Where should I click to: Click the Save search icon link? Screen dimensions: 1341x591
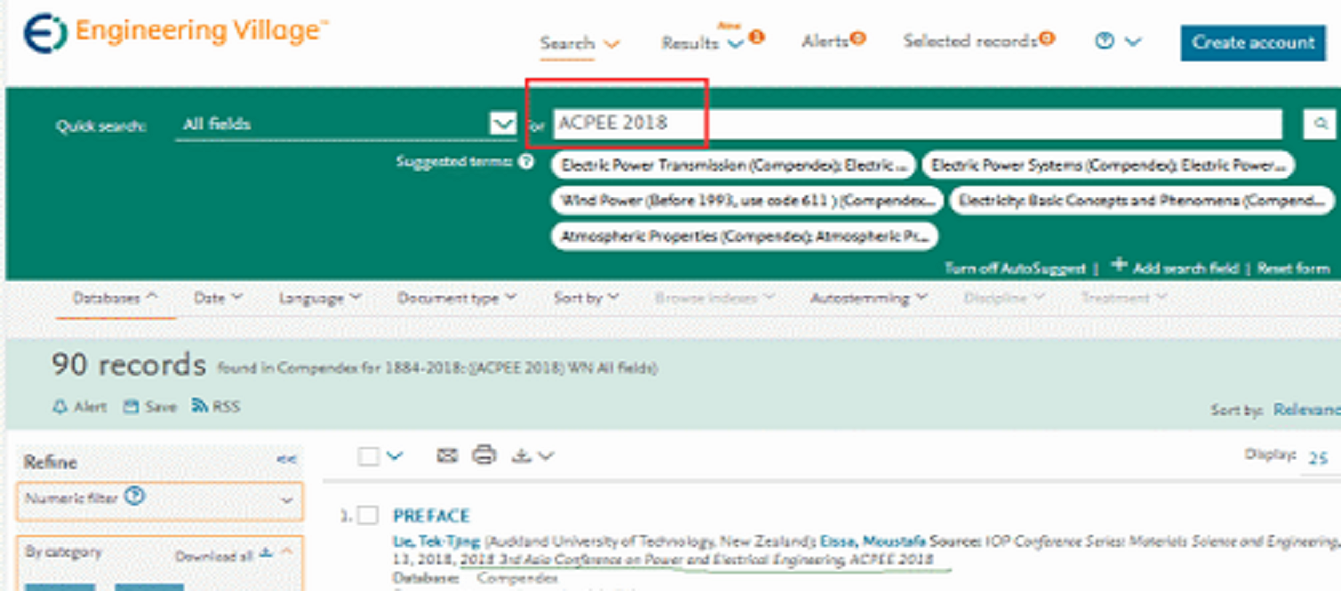click(x=150, y=407)
